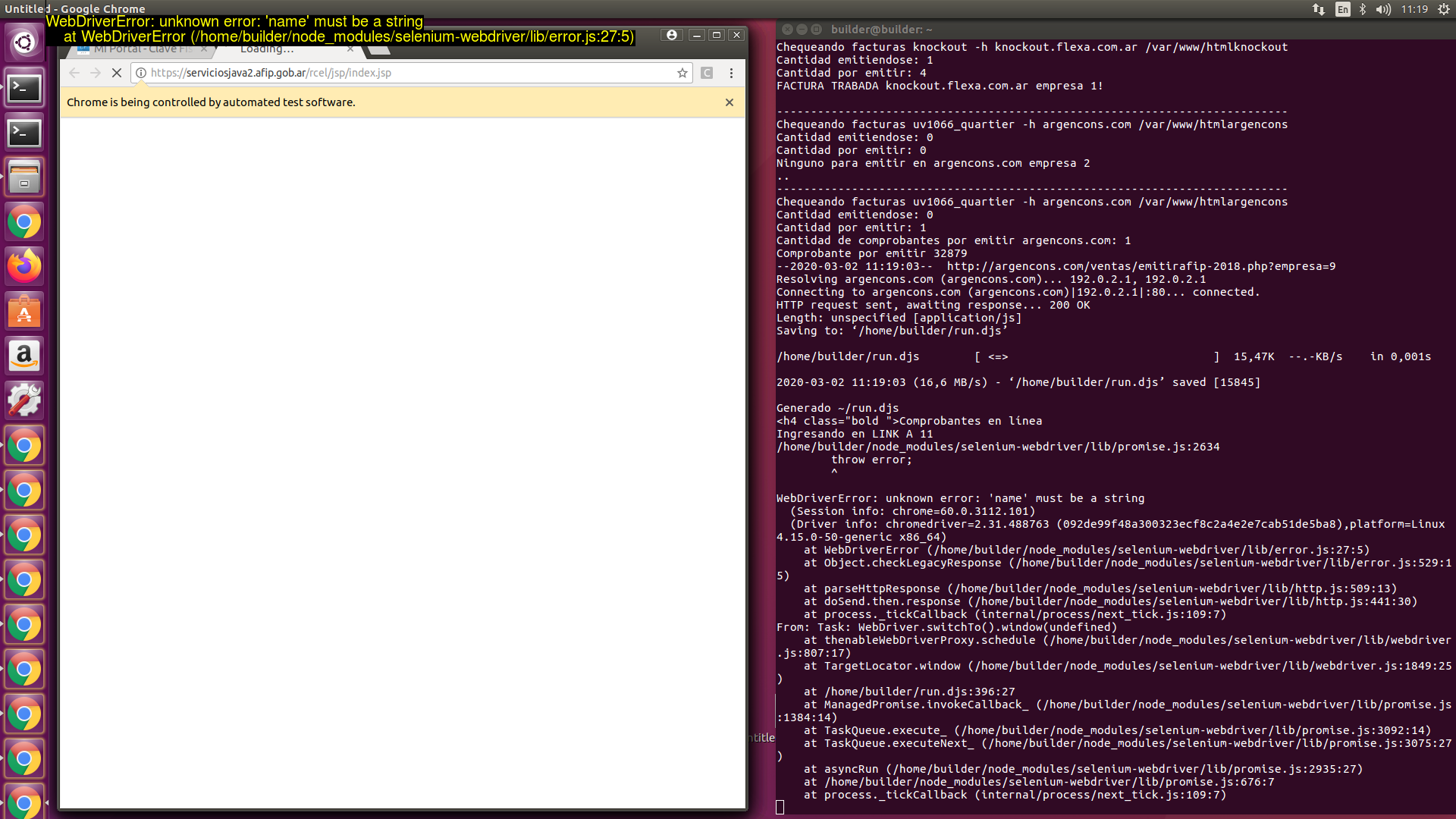
Task: Click the terminal line Generado ~/run.djs
Action: tap(837, 408)
